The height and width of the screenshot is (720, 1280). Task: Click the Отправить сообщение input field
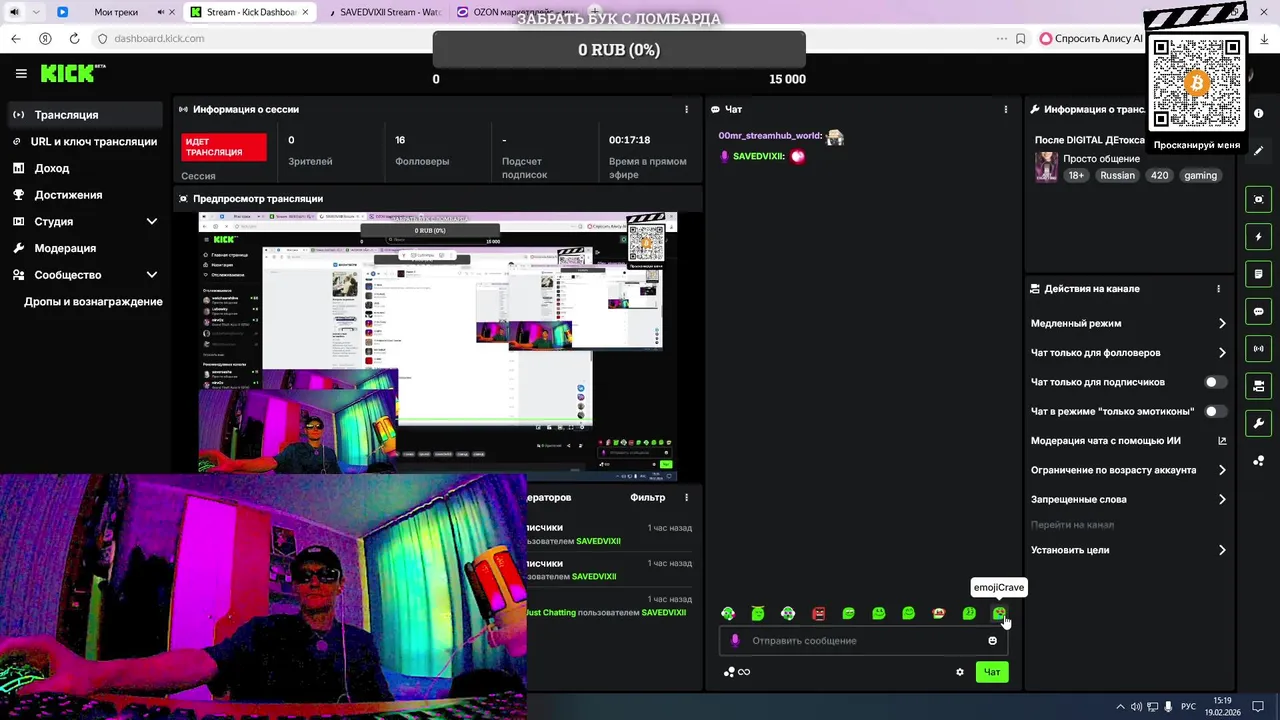(862, 641)
